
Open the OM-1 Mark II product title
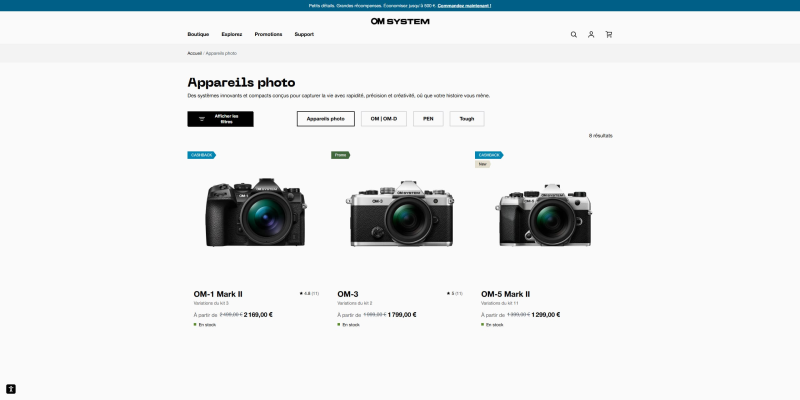[218, 294]
